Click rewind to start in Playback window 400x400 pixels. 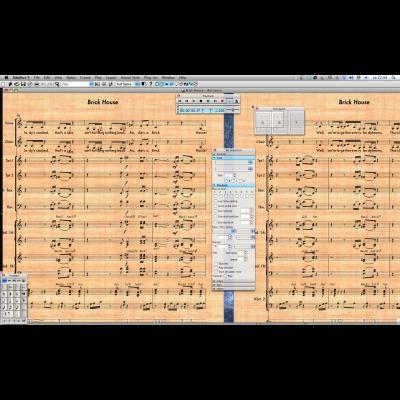click(x=180, y=101)
